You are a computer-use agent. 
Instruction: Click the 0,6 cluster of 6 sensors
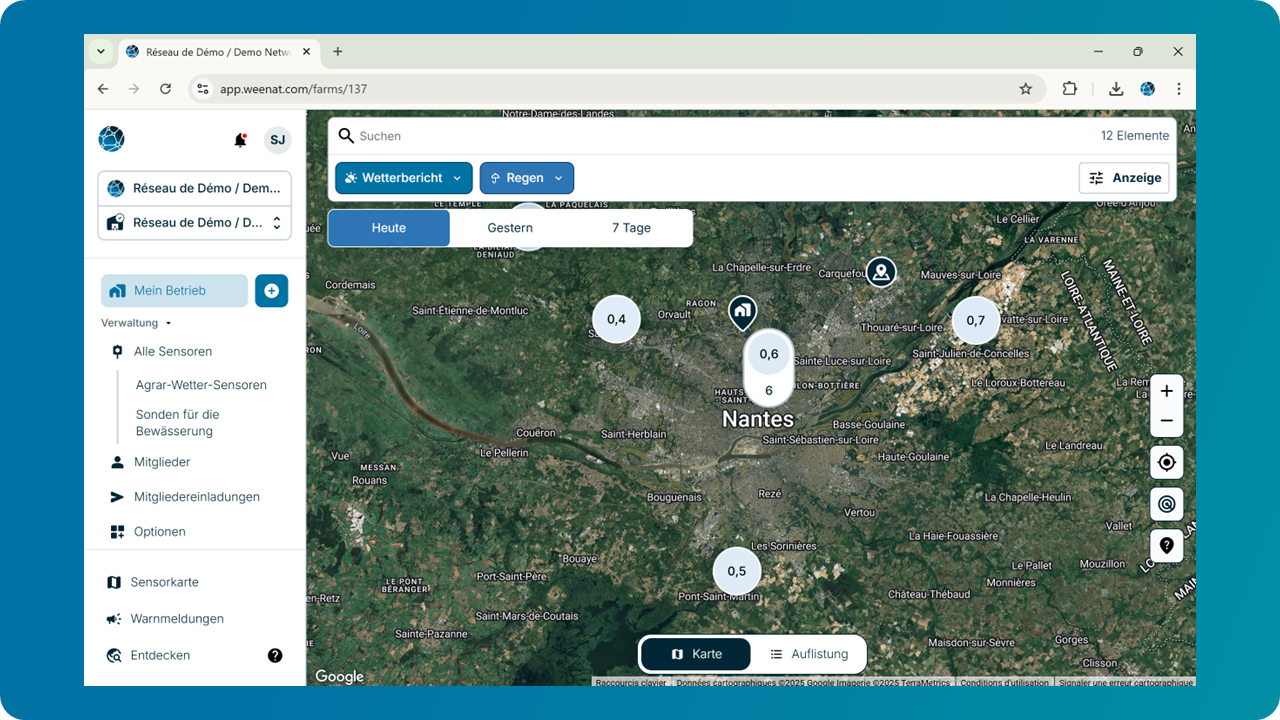(768, 367)
